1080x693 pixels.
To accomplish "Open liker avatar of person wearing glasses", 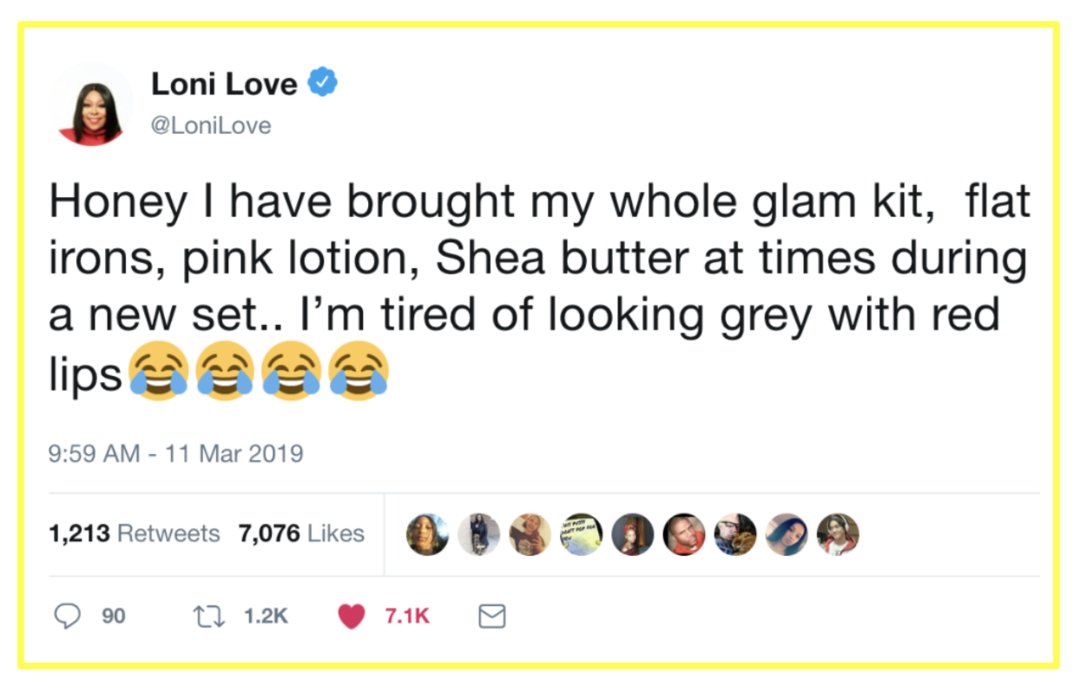I will tap(735, 535).
